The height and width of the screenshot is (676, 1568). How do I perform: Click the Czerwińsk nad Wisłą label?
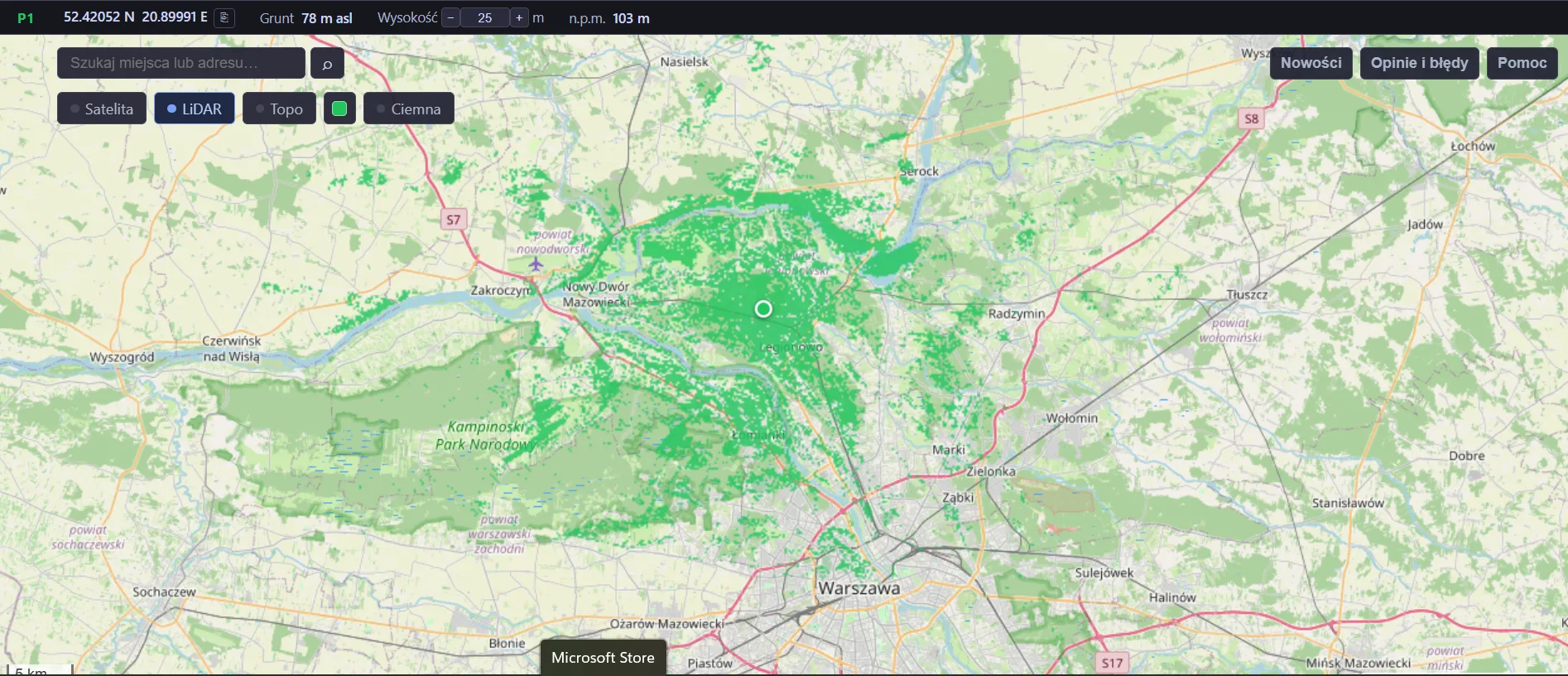(232, 349)
